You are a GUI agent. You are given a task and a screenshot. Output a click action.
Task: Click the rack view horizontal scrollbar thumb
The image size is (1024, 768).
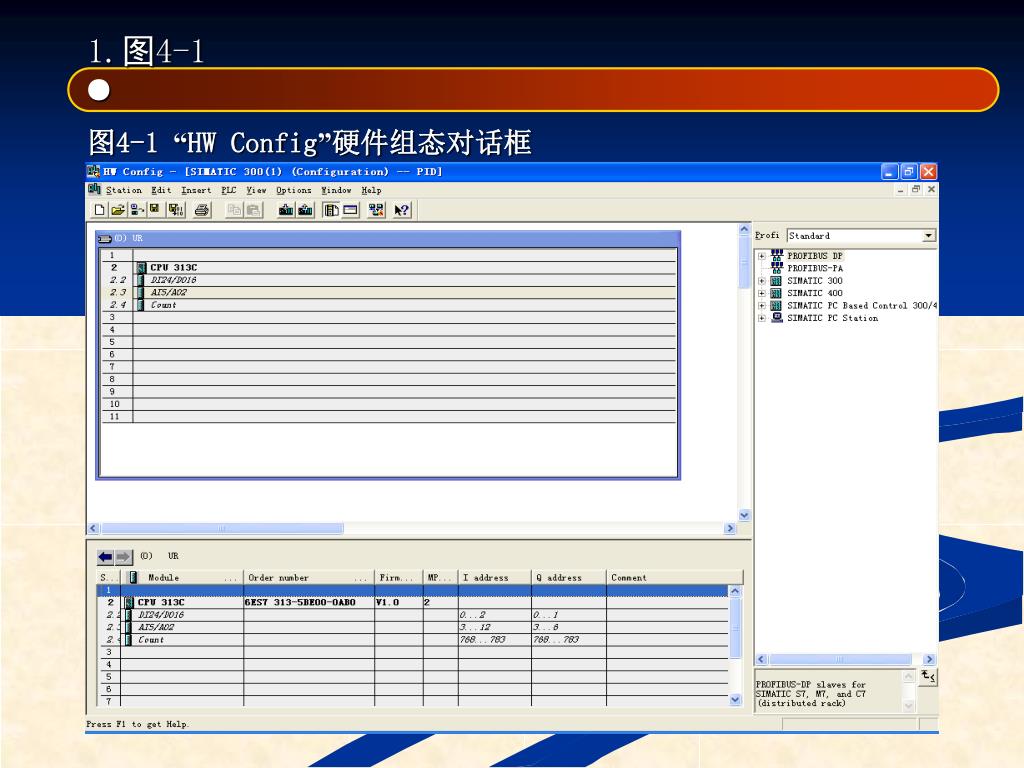tap(222, 528)
